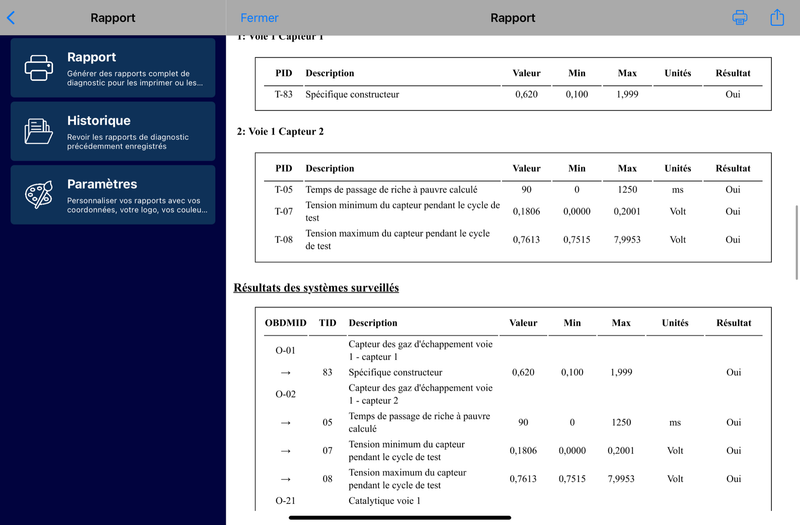Click the Rapport printer card icon
The image size is (800, 525).
coord(39,68)
